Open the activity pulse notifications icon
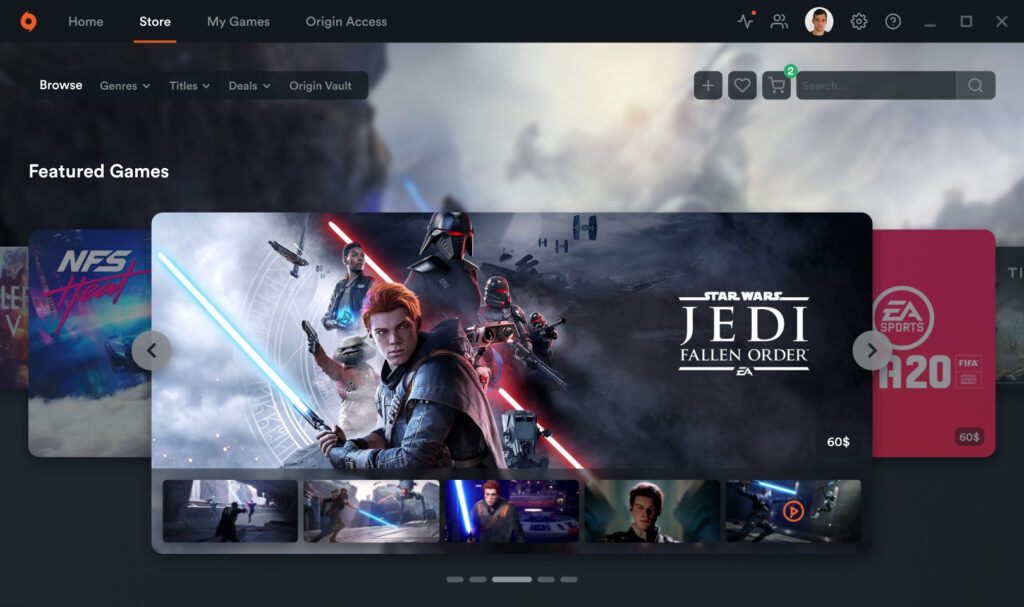The height and width of the screenshot is (607, 1024). click(746, 21)
